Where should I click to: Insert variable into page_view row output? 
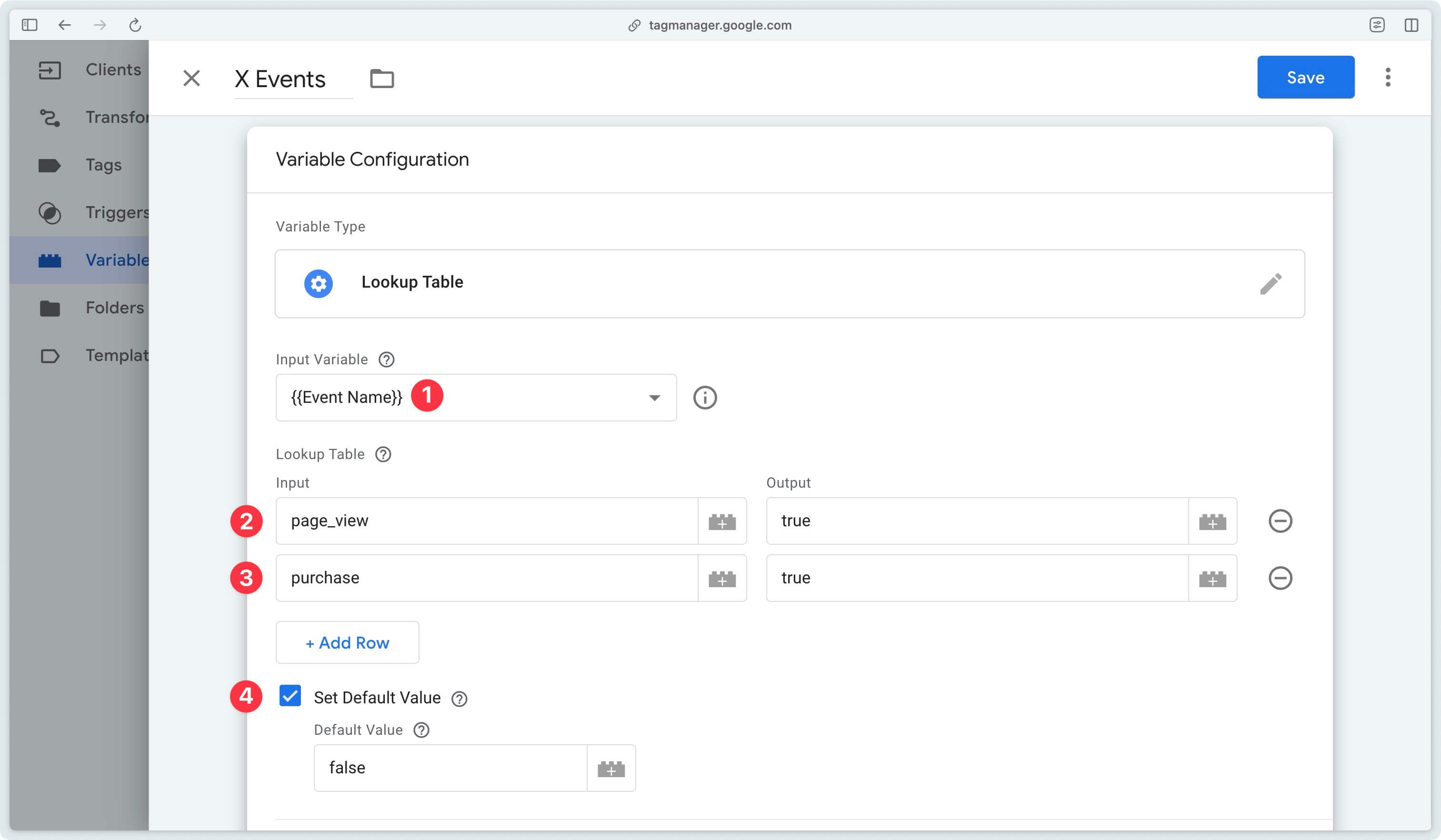coord(1213,521)
